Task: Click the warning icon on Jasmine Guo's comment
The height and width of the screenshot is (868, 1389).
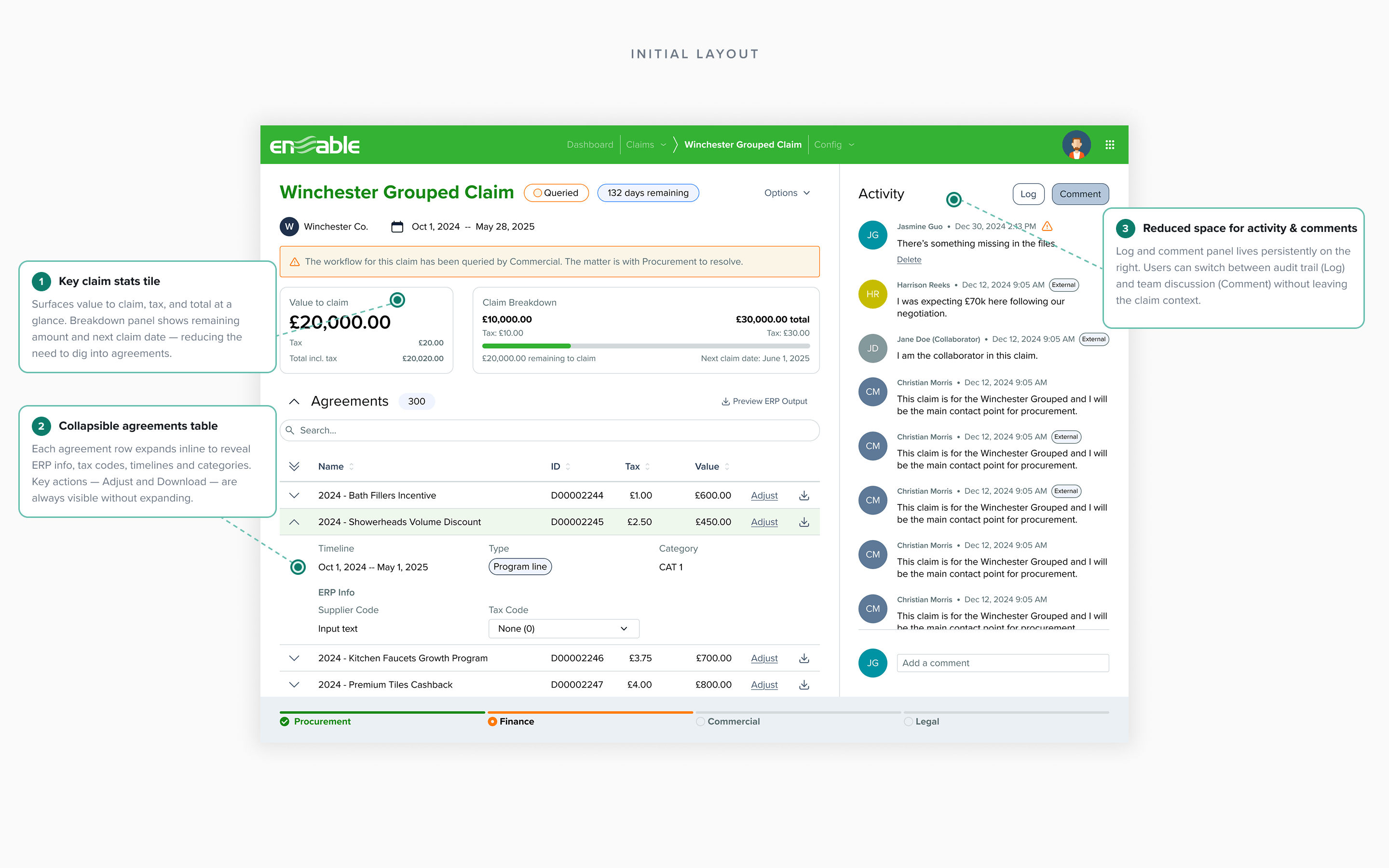Action: pos(1047,226)
